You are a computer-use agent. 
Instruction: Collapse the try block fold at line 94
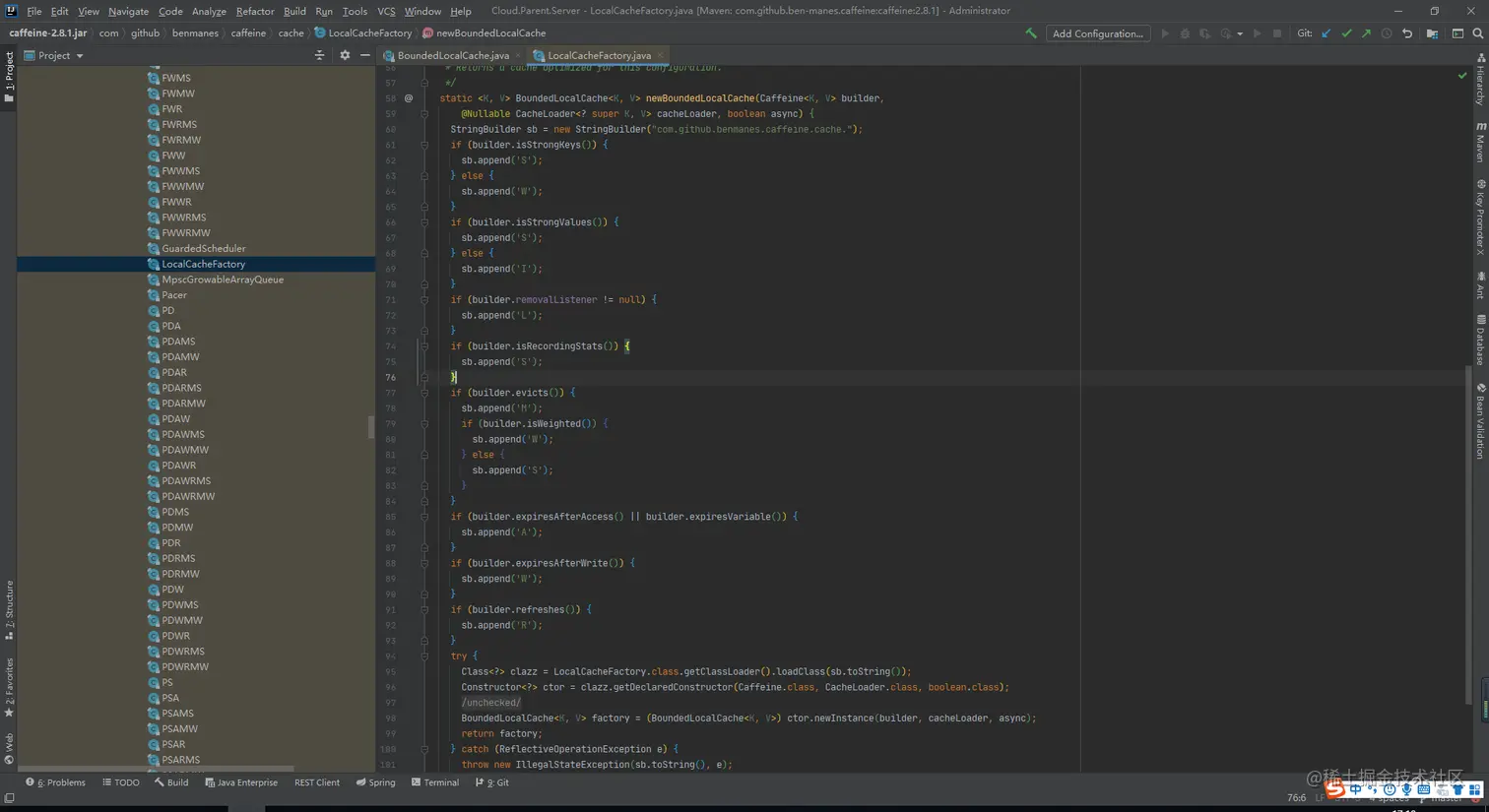coord(424,656)
